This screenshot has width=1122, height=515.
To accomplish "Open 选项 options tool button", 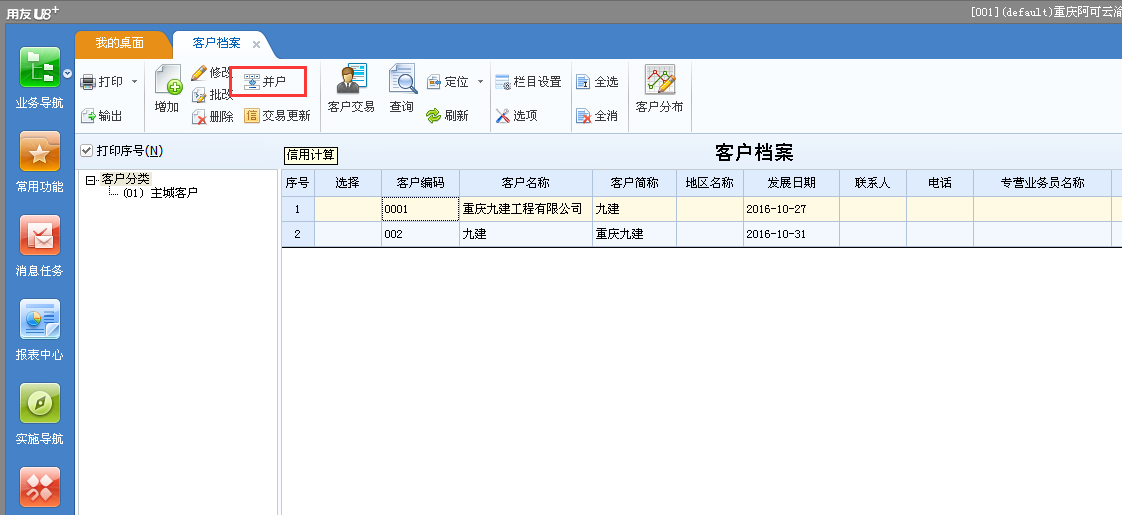I will 516,115.
